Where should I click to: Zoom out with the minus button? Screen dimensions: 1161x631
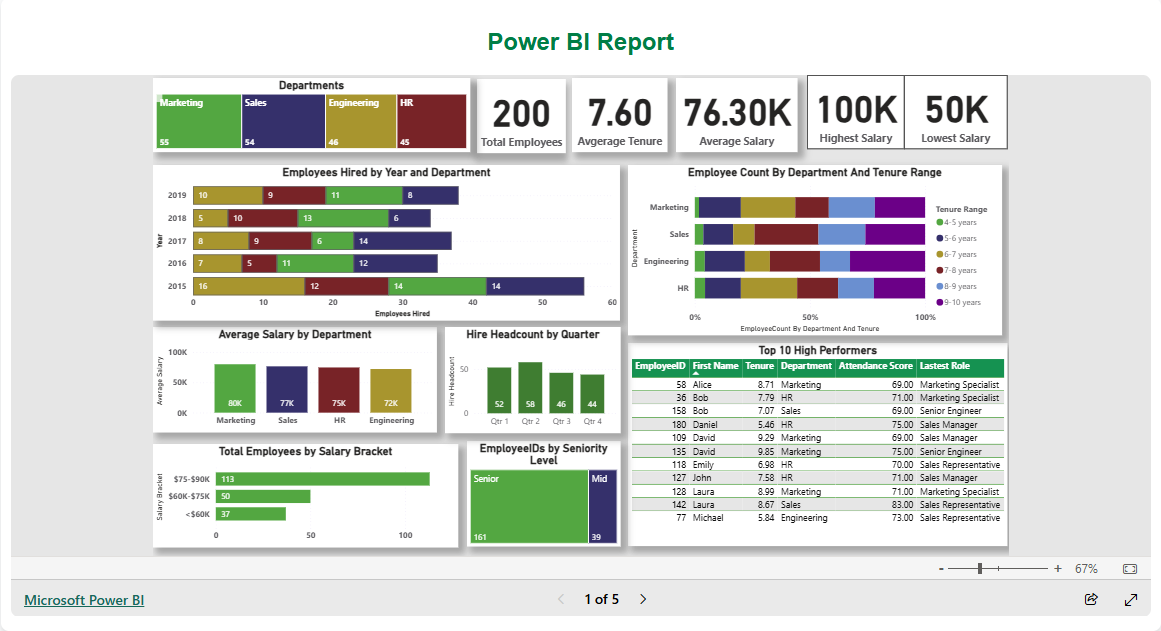pos(941,569)
